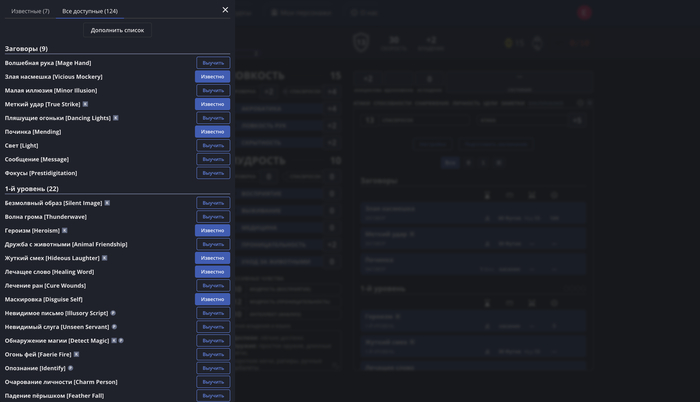Click concentration icon next to Silent Image
700x402 pixels.
click(107, 203)
